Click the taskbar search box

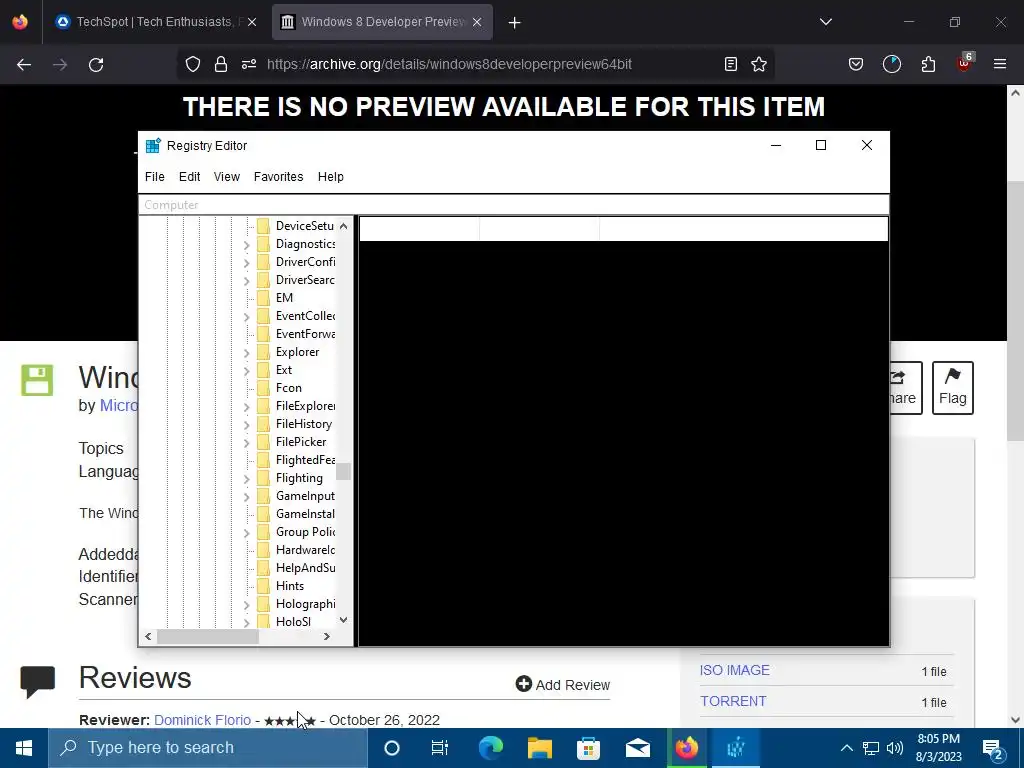(x=208, y=748)
